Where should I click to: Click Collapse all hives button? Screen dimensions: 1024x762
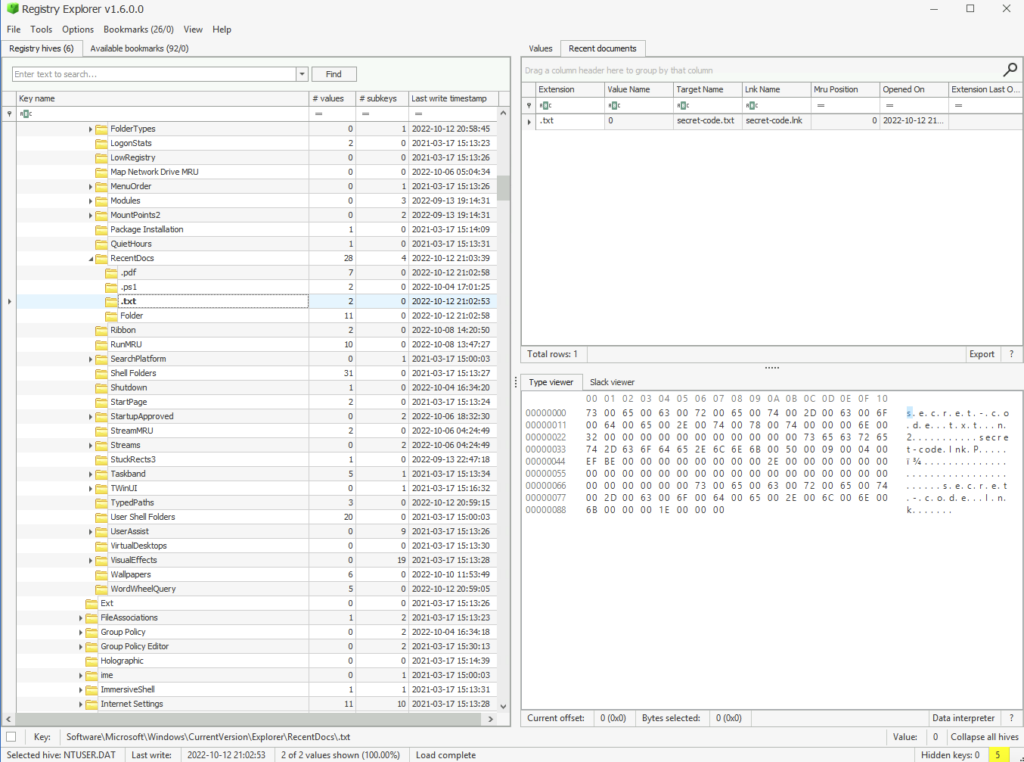click(984, 737)
